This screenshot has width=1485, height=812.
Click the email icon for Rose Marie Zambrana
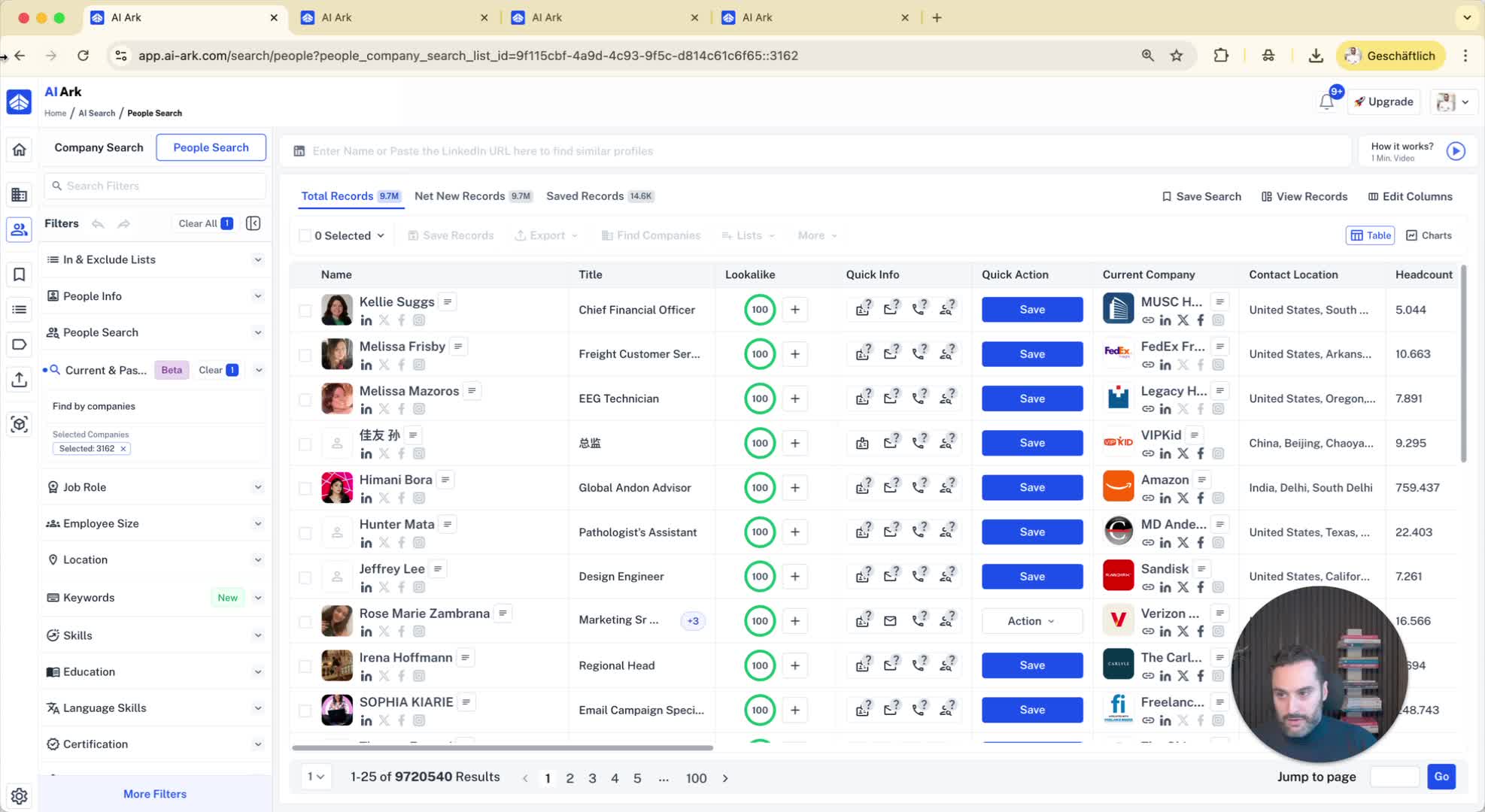(891, 621)
